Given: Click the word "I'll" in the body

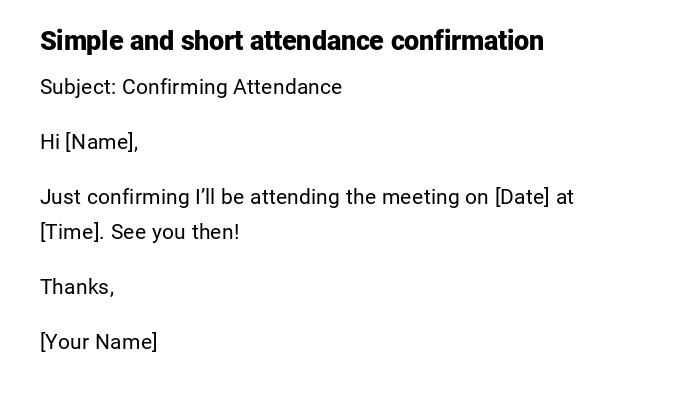Looking at the screenshot, I should [205, 197].
